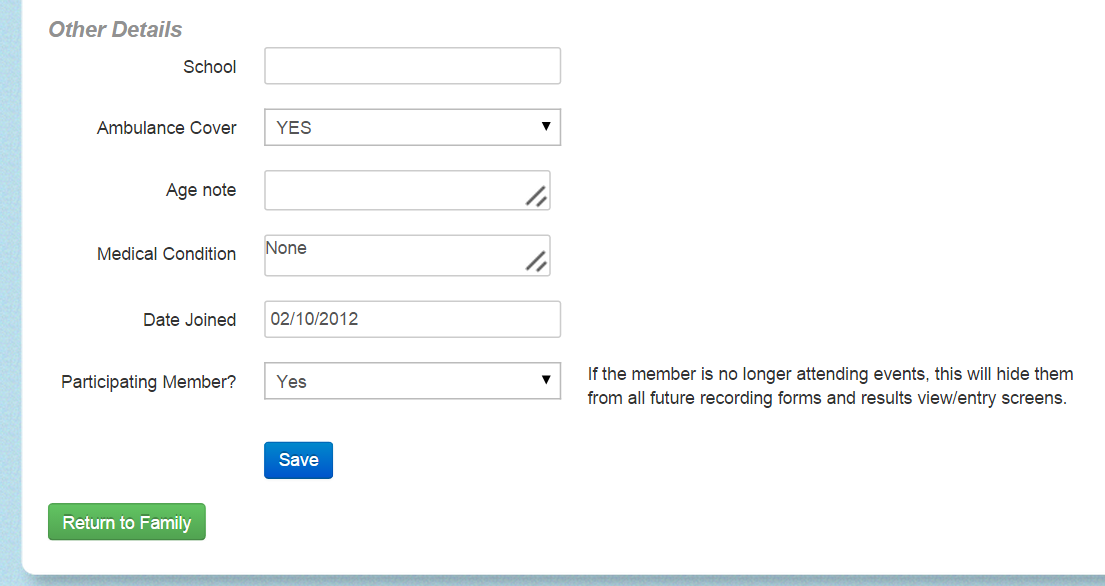
Task: Click the Participating Member? label
Action: click(x=149, y=382)
